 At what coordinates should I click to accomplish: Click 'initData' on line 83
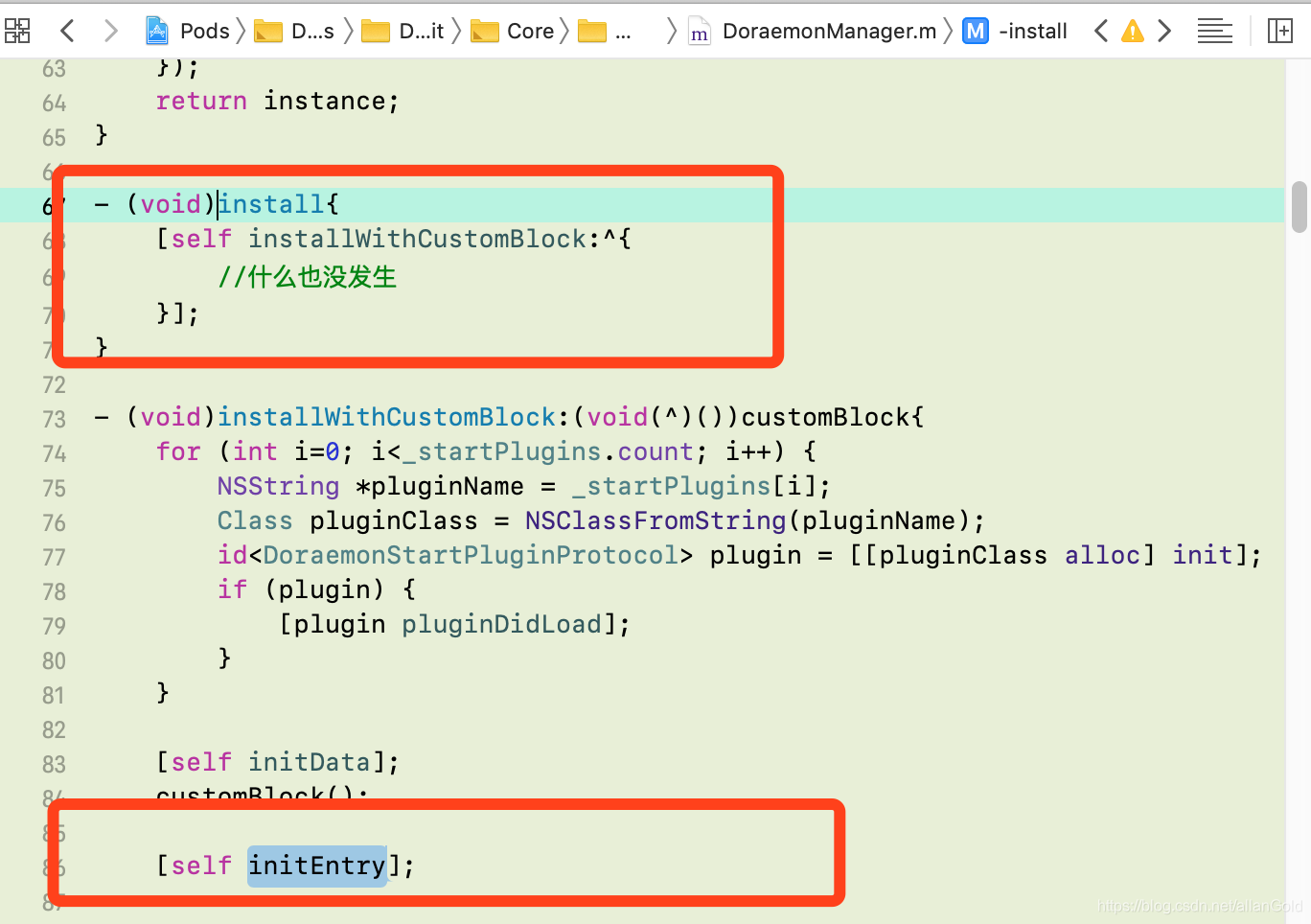309,762
